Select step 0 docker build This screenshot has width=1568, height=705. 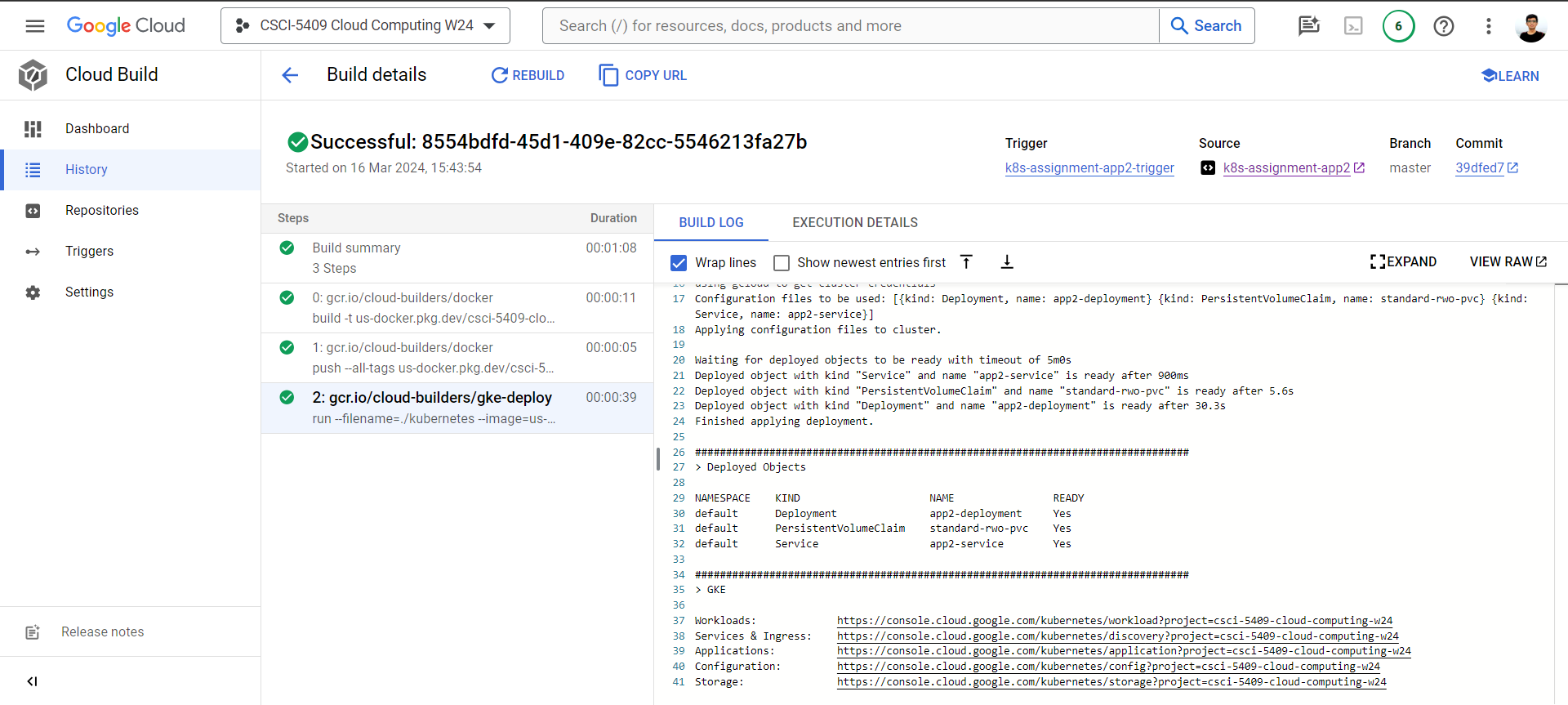click(x=457, y=308)
